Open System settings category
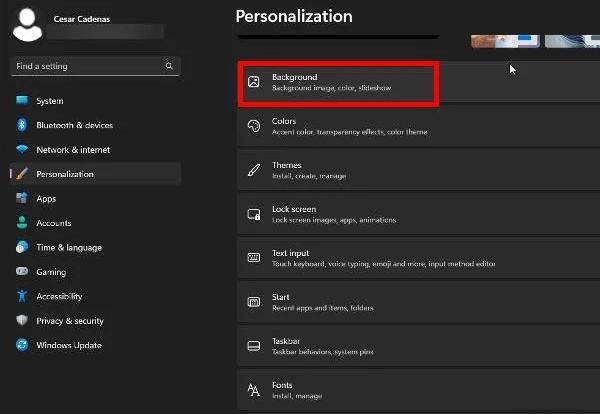The image size is (600, 414). (x=95, y=101)
